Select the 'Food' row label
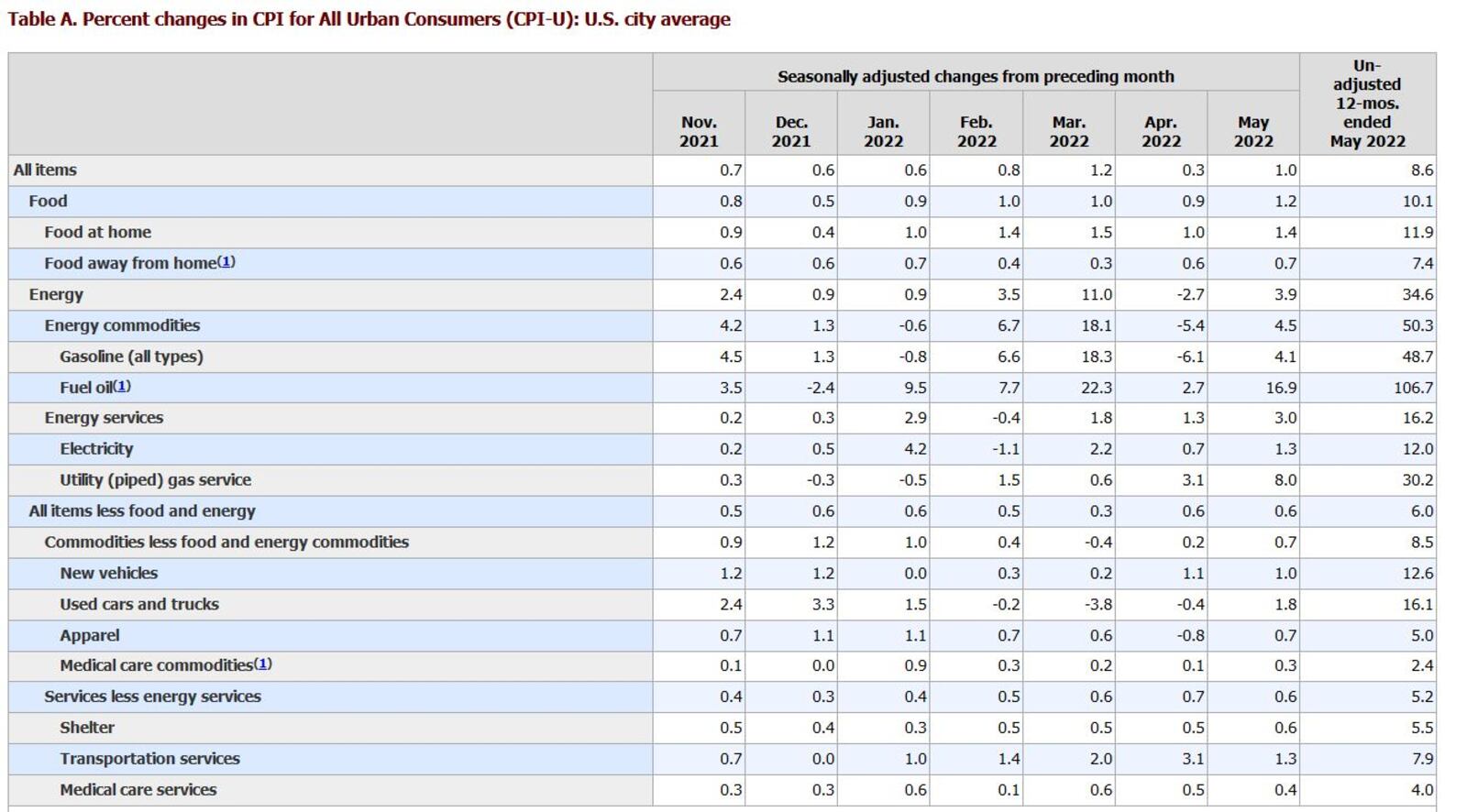Viewport: 1467px width, 812px height. [x=48, y=201]
